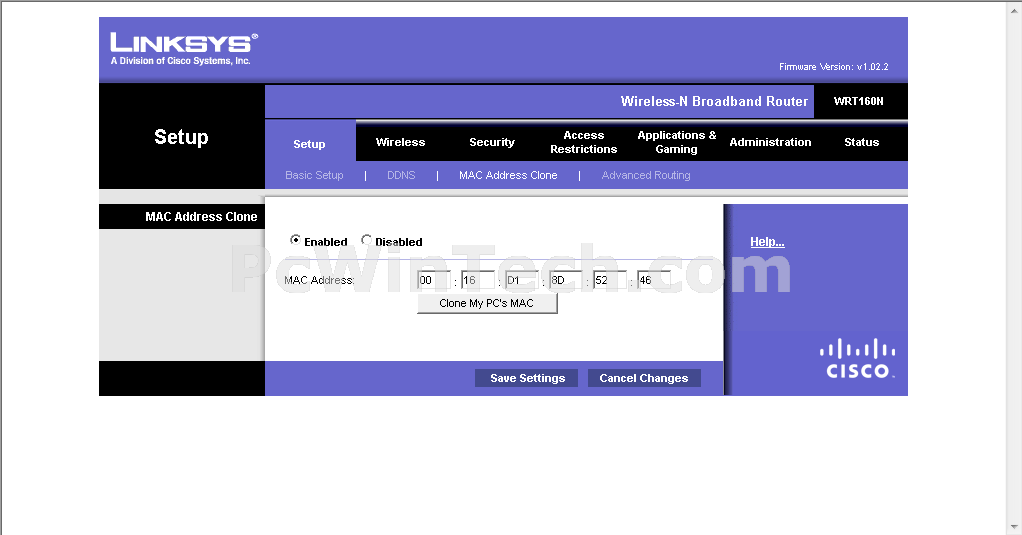Click the WRT160N model label
Viewport: 1022px width, 535px height.
click(858, 101)
